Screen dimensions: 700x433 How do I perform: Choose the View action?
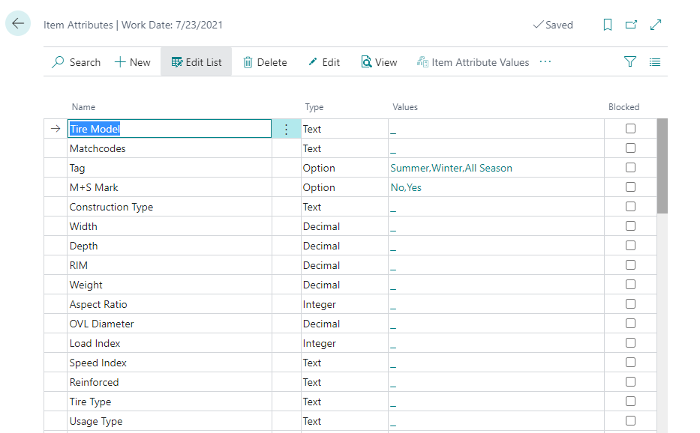[x=379, y=62]
